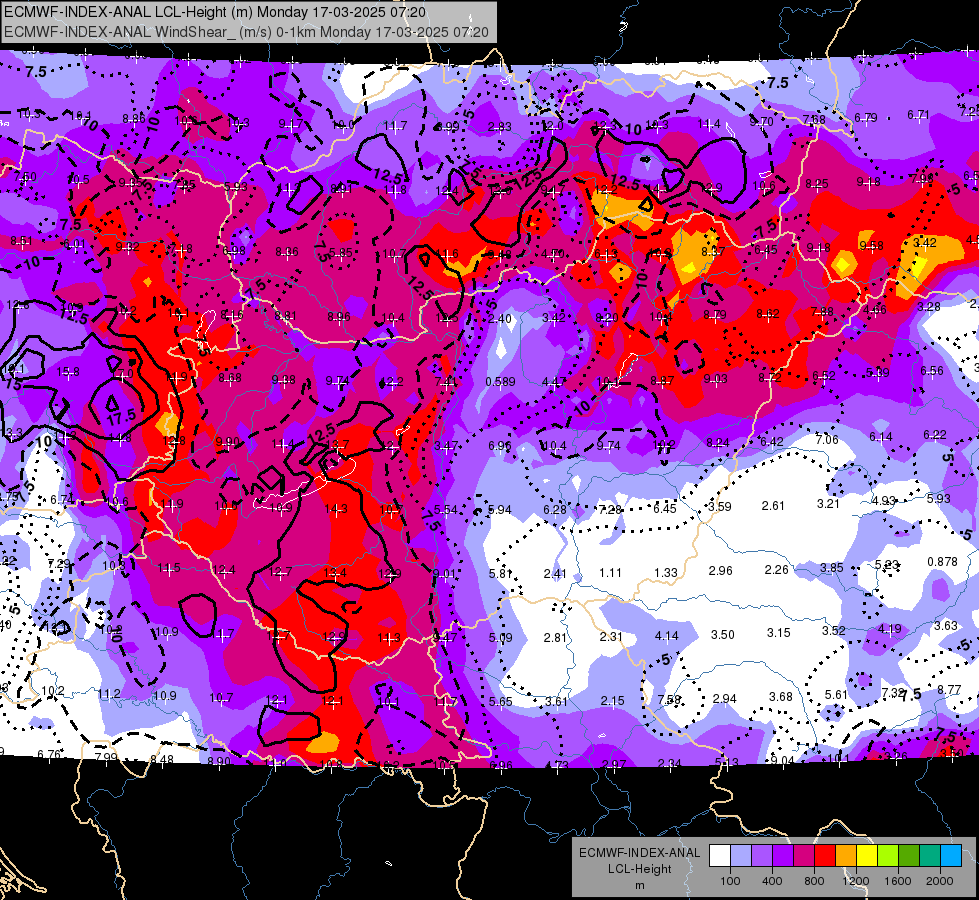Click the legend title ECMWF-INDEX-ANAL
Screen dimensions: 979x900
[639, 853]
